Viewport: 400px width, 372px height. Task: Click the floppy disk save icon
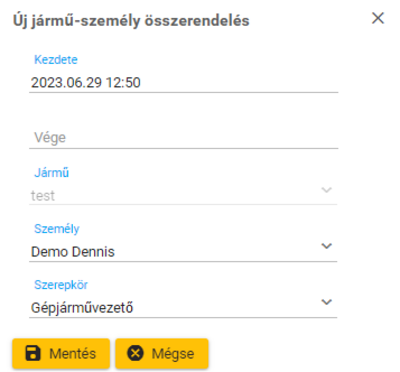point(33,353)
